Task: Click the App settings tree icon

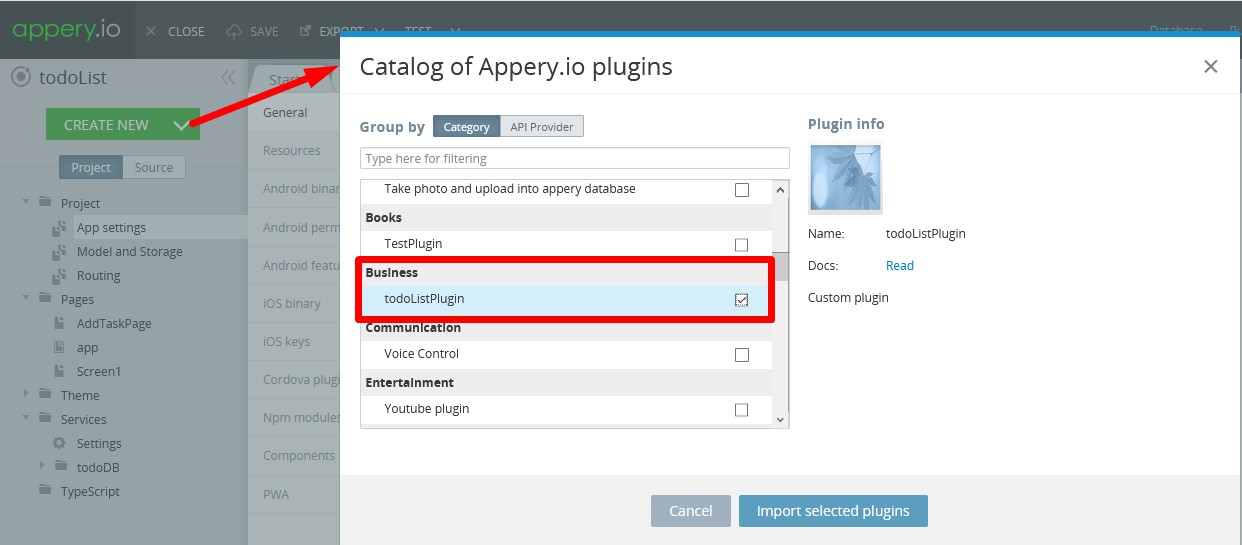Action: [x=60, y=228]
